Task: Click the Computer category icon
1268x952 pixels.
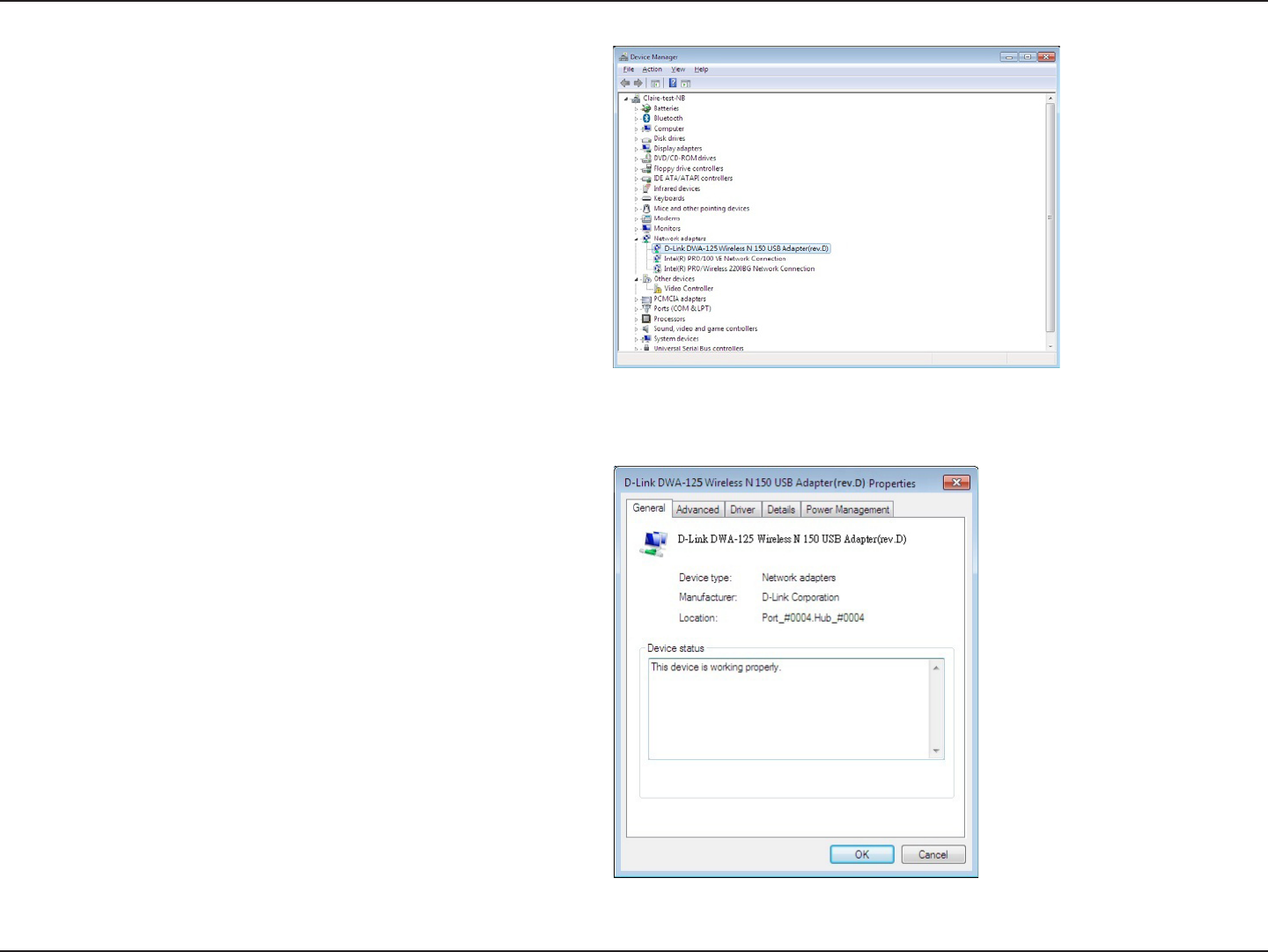Action: (646, 129)
